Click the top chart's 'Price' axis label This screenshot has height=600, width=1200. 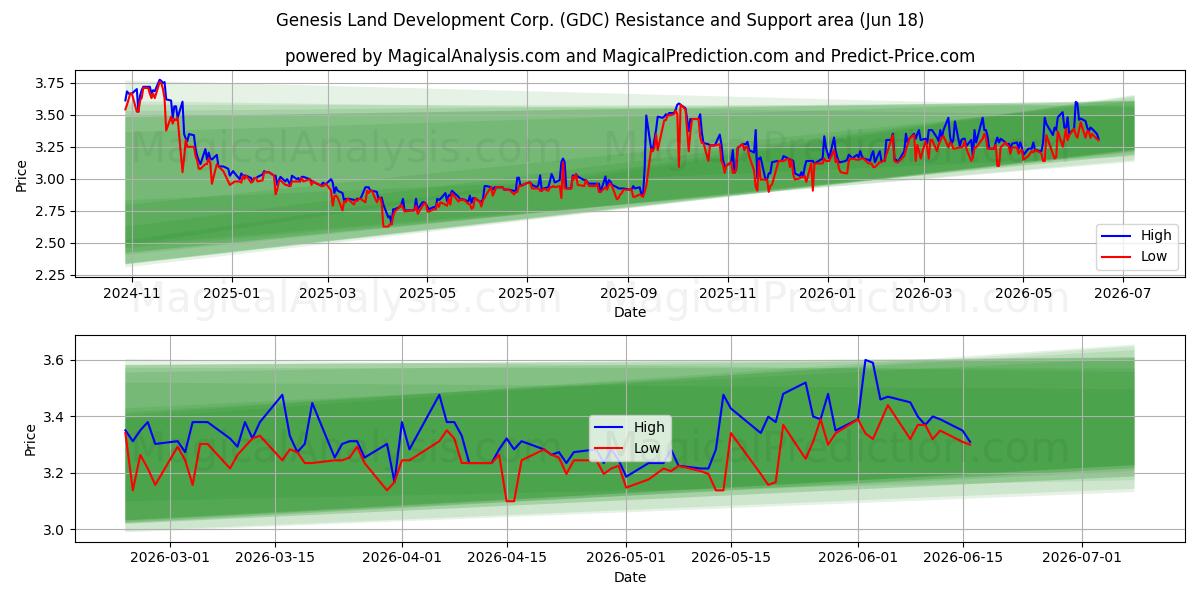click(22, 176)
